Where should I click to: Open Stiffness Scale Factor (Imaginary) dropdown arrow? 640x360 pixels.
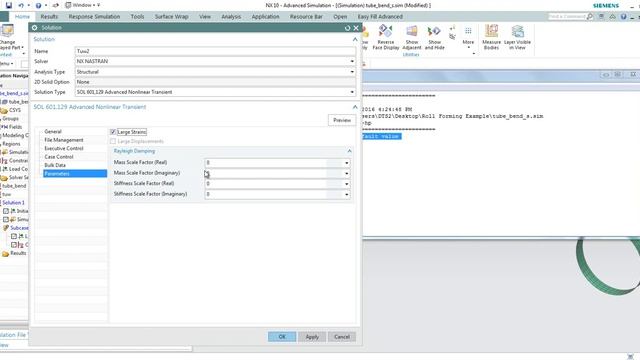click(347, 195)
